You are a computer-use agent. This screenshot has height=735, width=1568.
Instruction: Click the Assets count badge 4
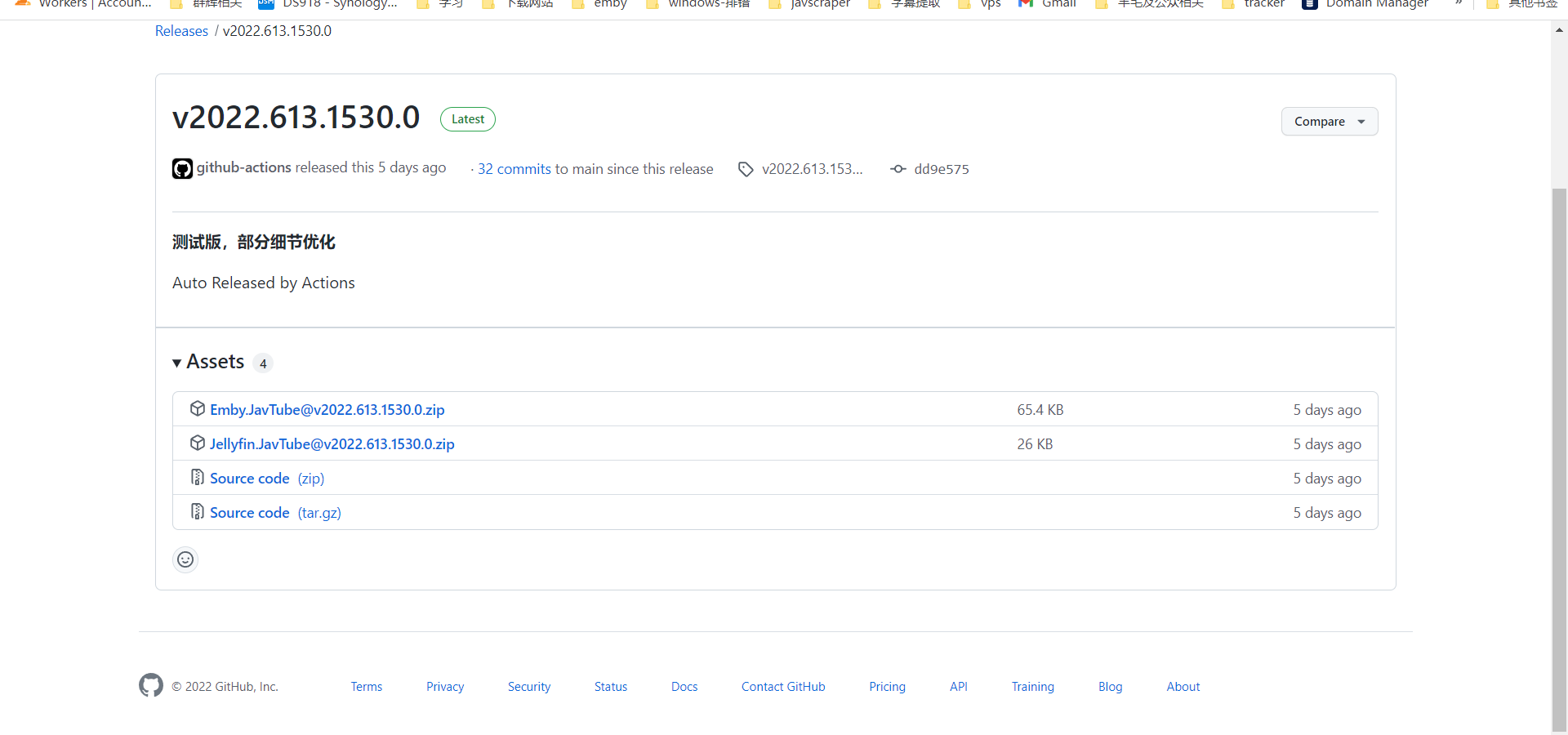tap(263, 363)
